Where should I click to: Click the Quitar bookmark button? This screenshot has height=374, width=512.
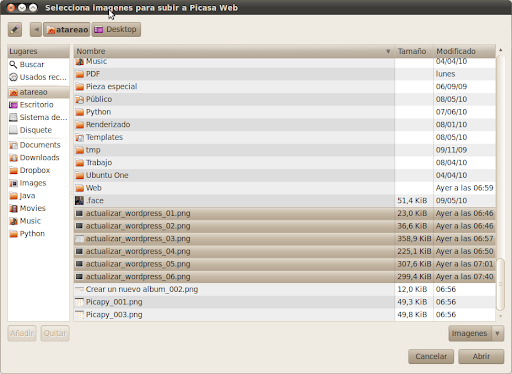pos(55,333)
